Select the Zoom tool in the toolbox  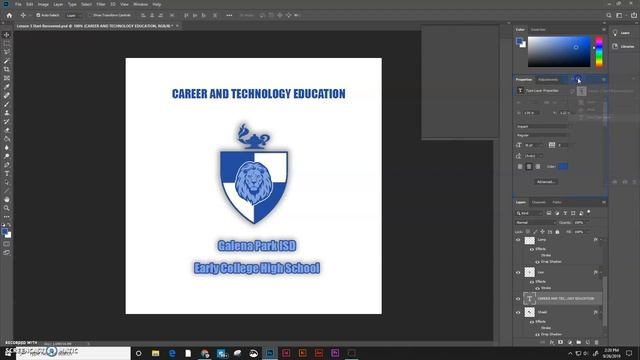pyautogui.click(x=7, y=208)
